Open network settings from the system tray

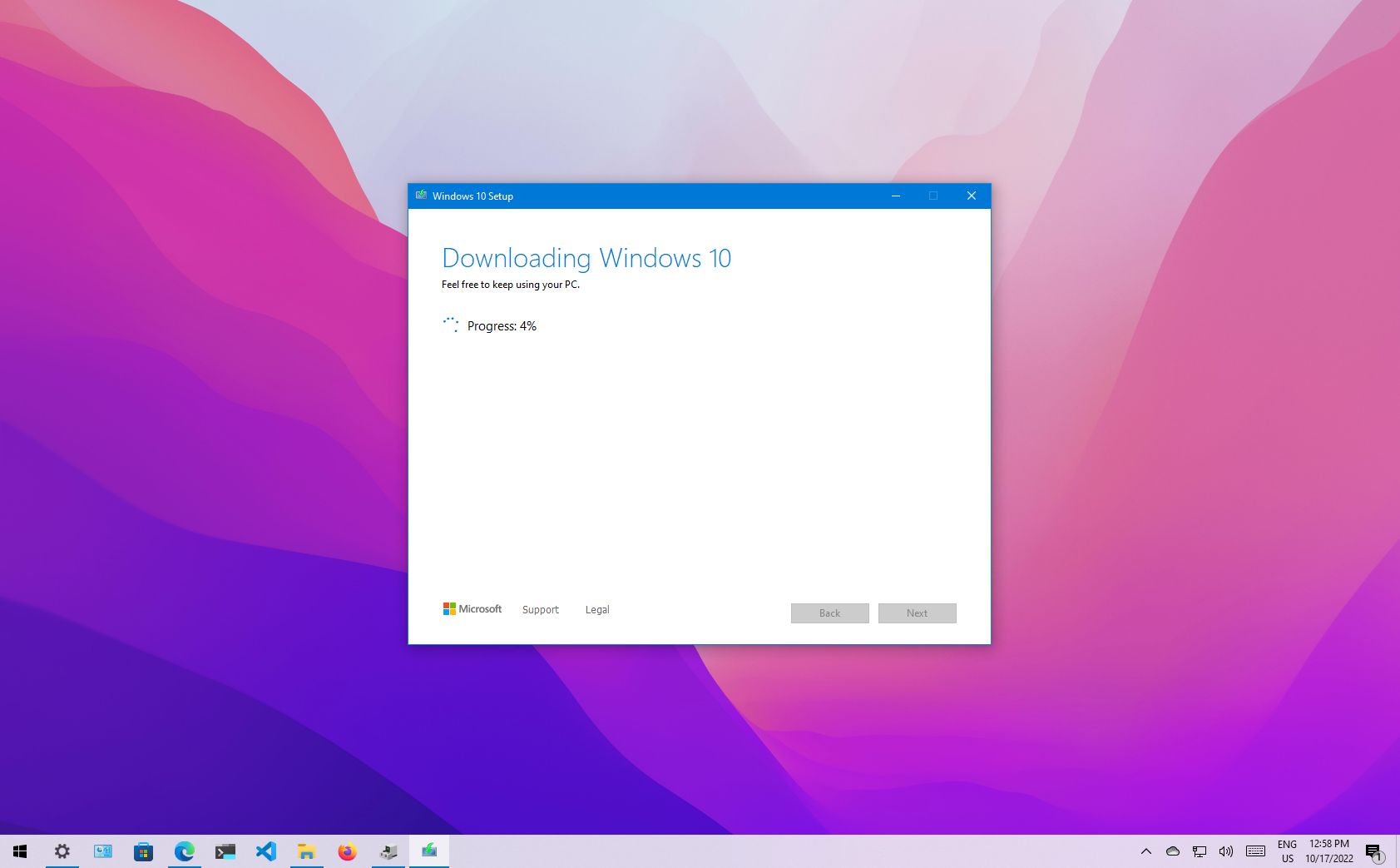[x=1199, y=851]
